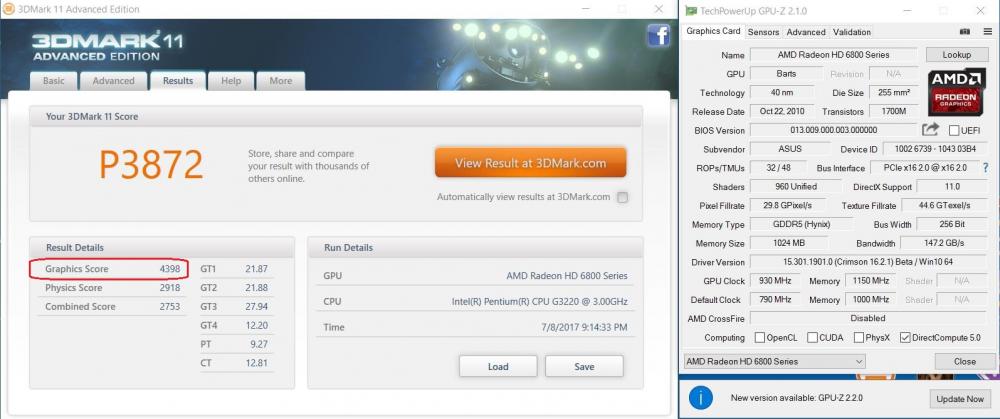Click the Memory Type GDDR5 (Hynix) field

pos(801,224)
